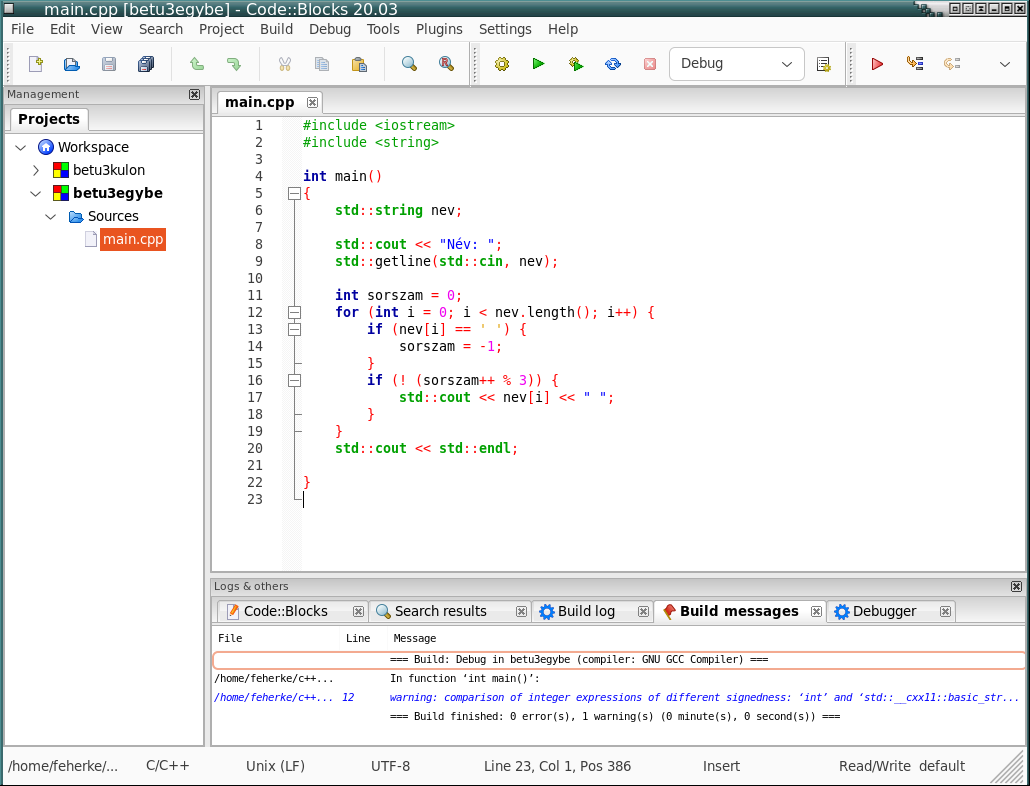Select the signedness warning message row

pyautogui.click(x=618, y=697)
